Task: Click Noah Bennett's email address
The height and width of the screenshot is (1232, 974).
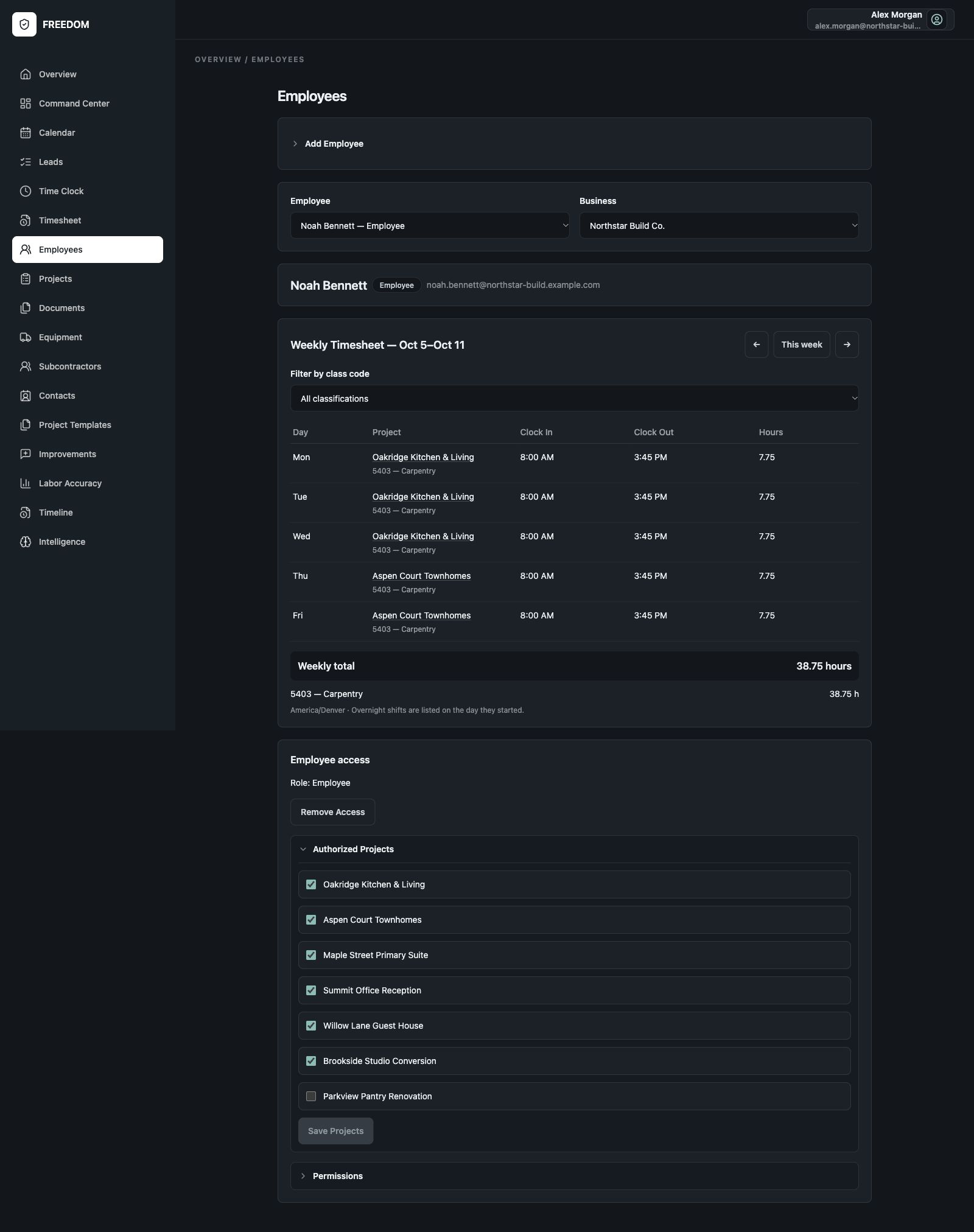Action: point(513,285)
